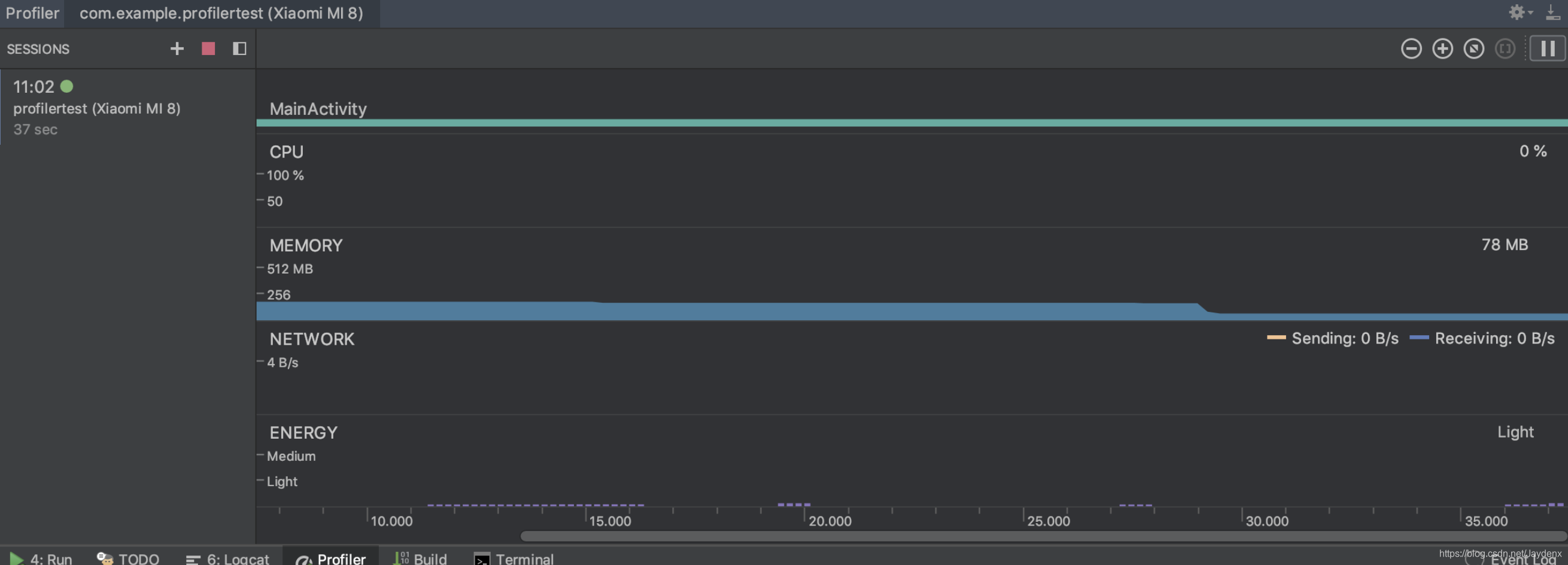Screen dimensions: 1568x565
Task: Open the MEMORY profiler timeline
Action: (912, 275)
